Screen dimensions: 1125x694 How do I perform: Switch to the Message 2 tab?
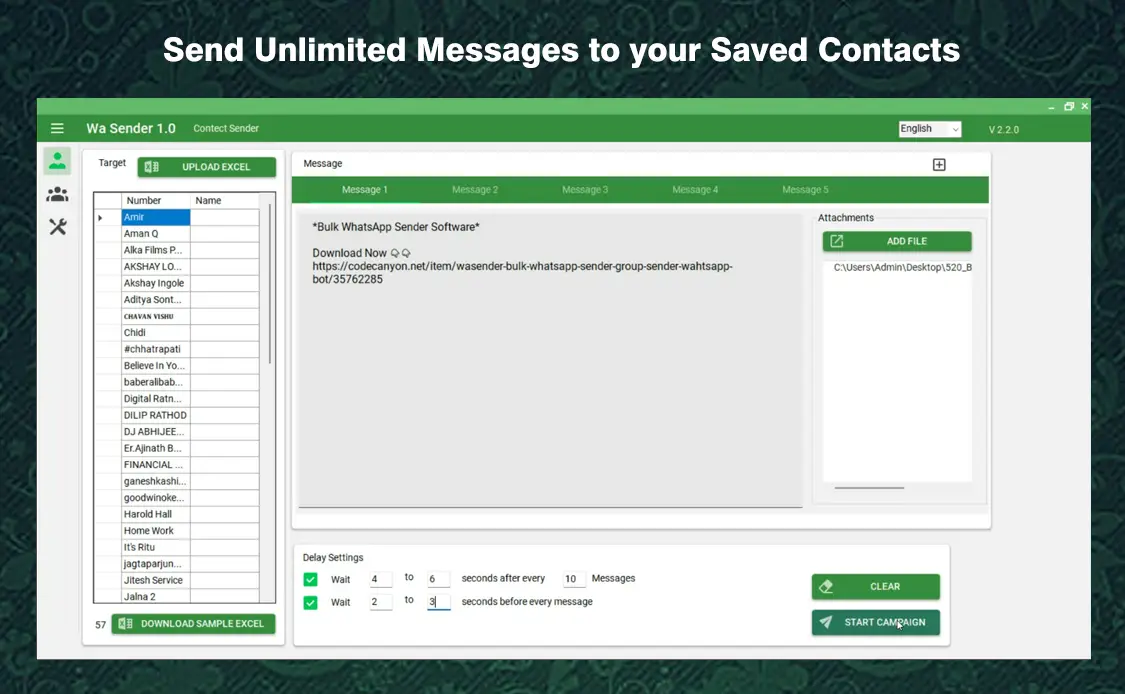coord(474,190)
